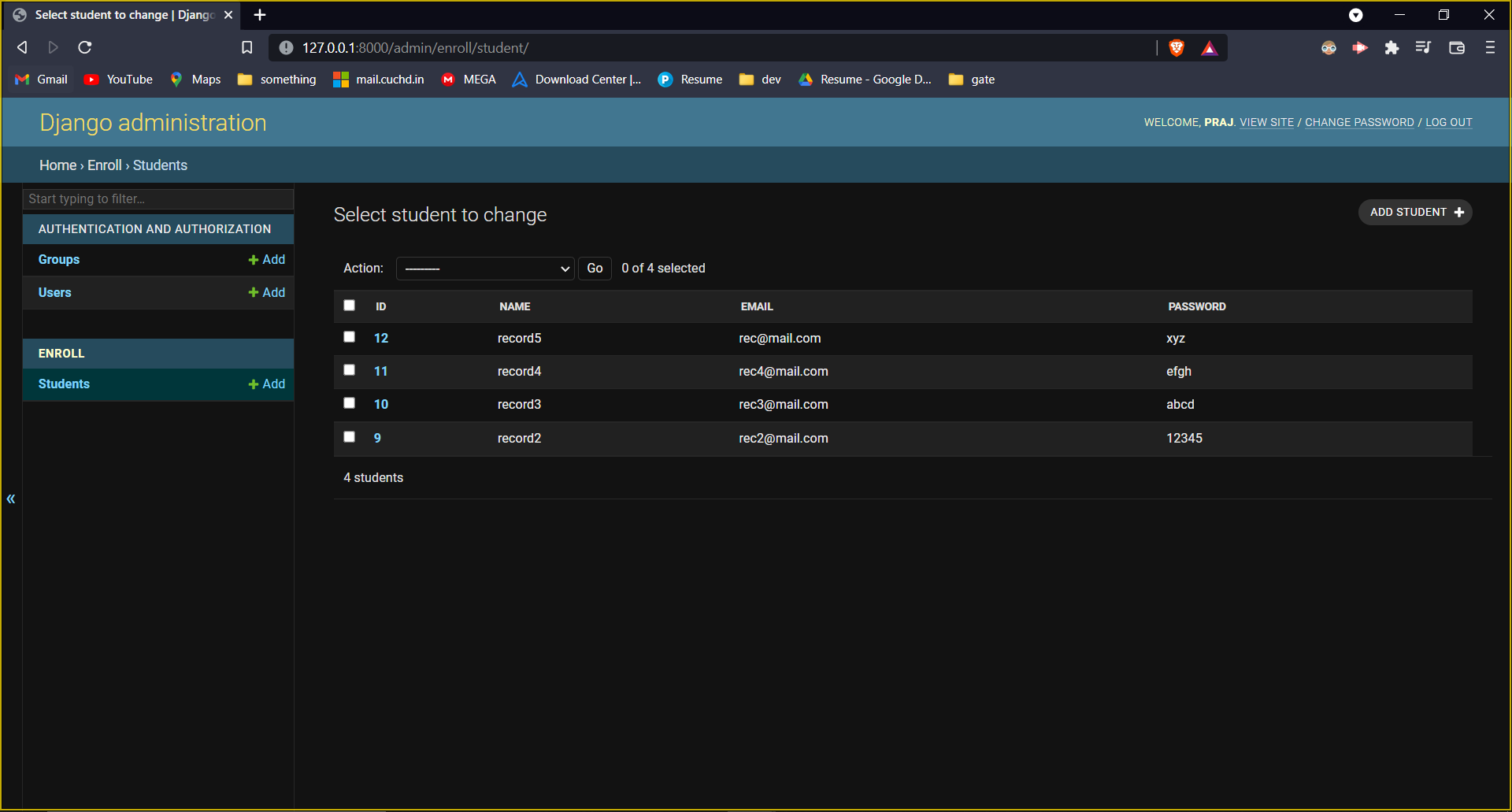This screenshot has height=812, width=1512.
Task: Open the Brave Wallet icon
Action: pyautogui.click(x=1456, y=48)
